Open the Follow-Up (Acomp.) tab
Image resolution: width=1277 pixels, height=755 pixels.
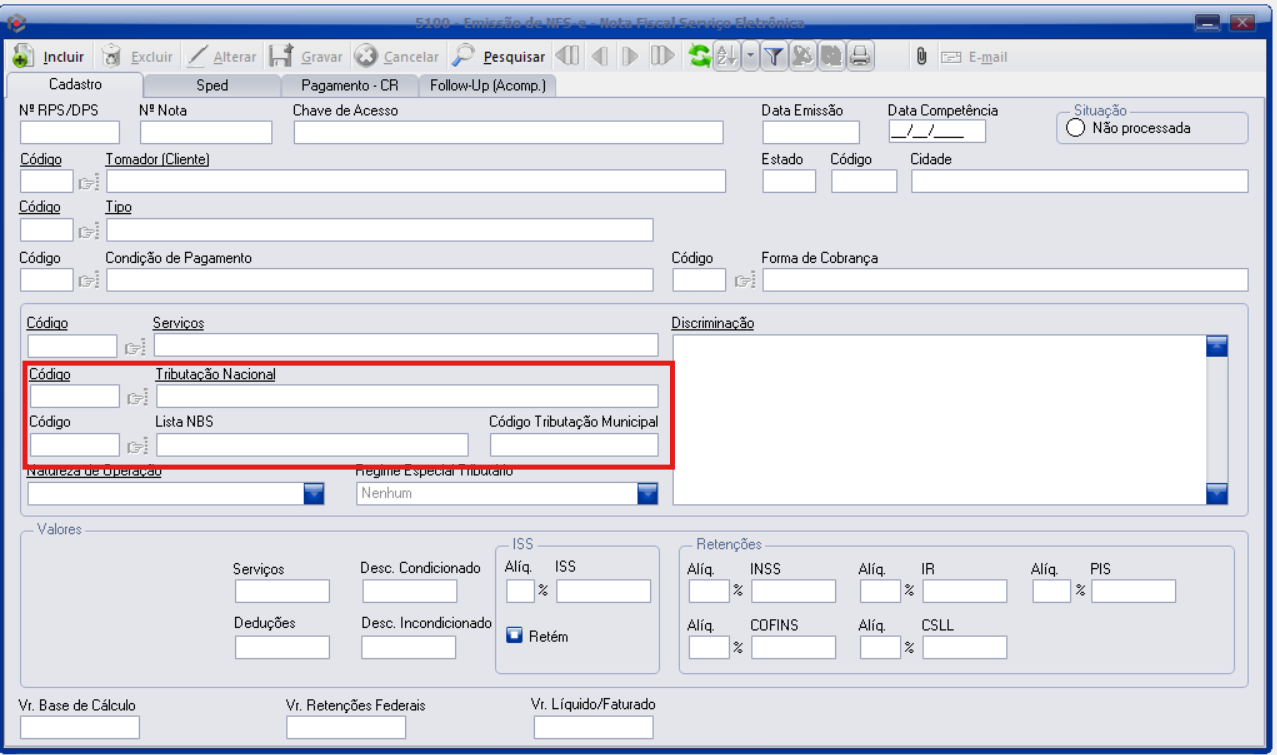click(486, 86)
